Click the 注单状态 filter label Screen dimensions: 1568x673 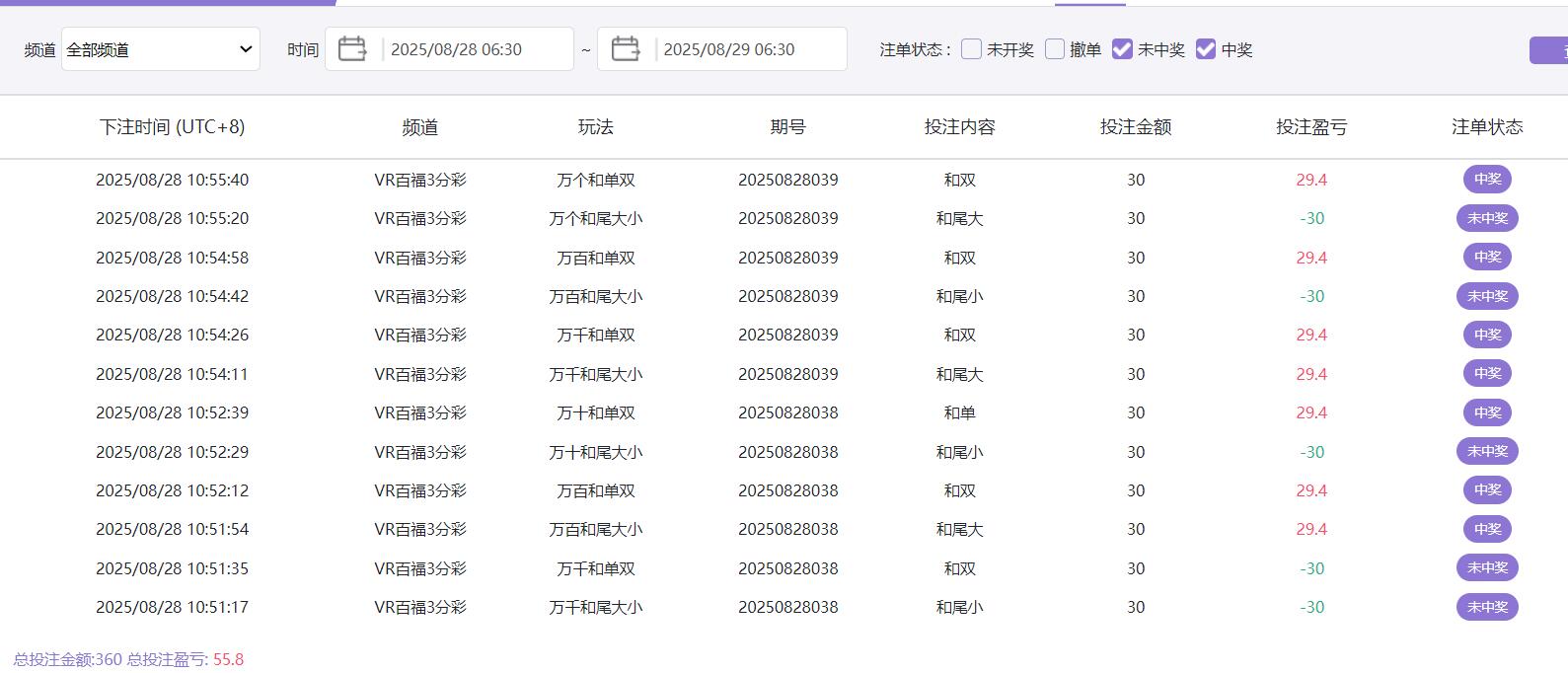point(915,49)
